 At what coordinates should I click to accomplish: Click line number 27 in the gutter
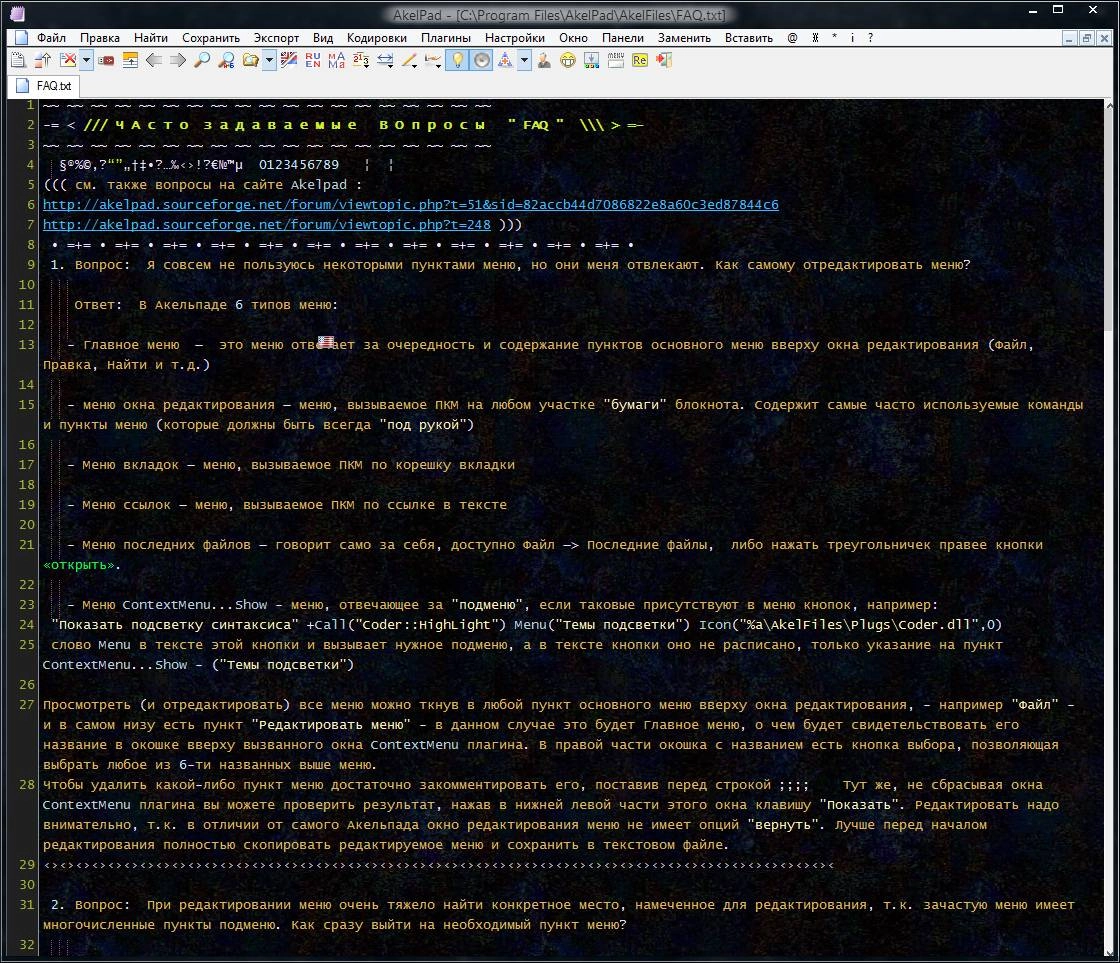[26, 705]
